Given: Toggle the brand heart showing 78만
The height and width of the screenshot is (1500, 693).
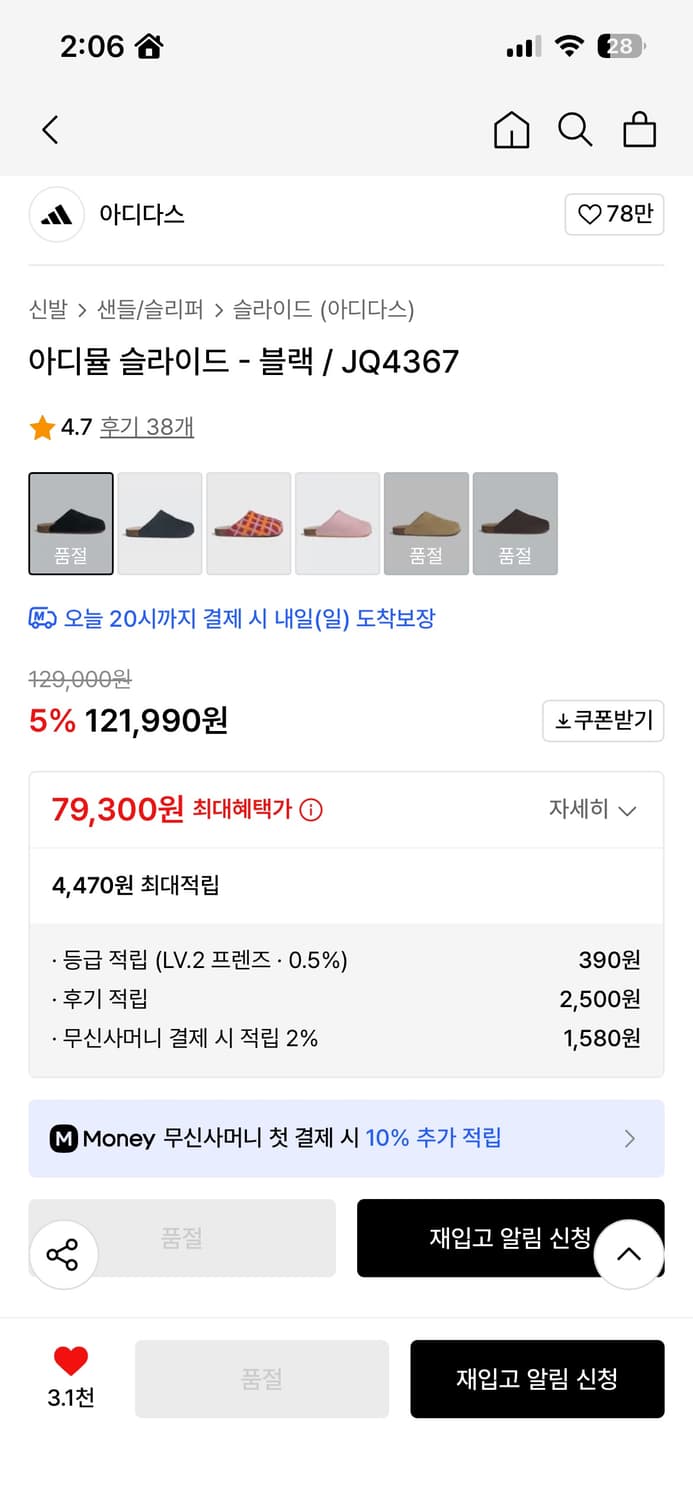Looking at the screenshot, I should point(614,215).
